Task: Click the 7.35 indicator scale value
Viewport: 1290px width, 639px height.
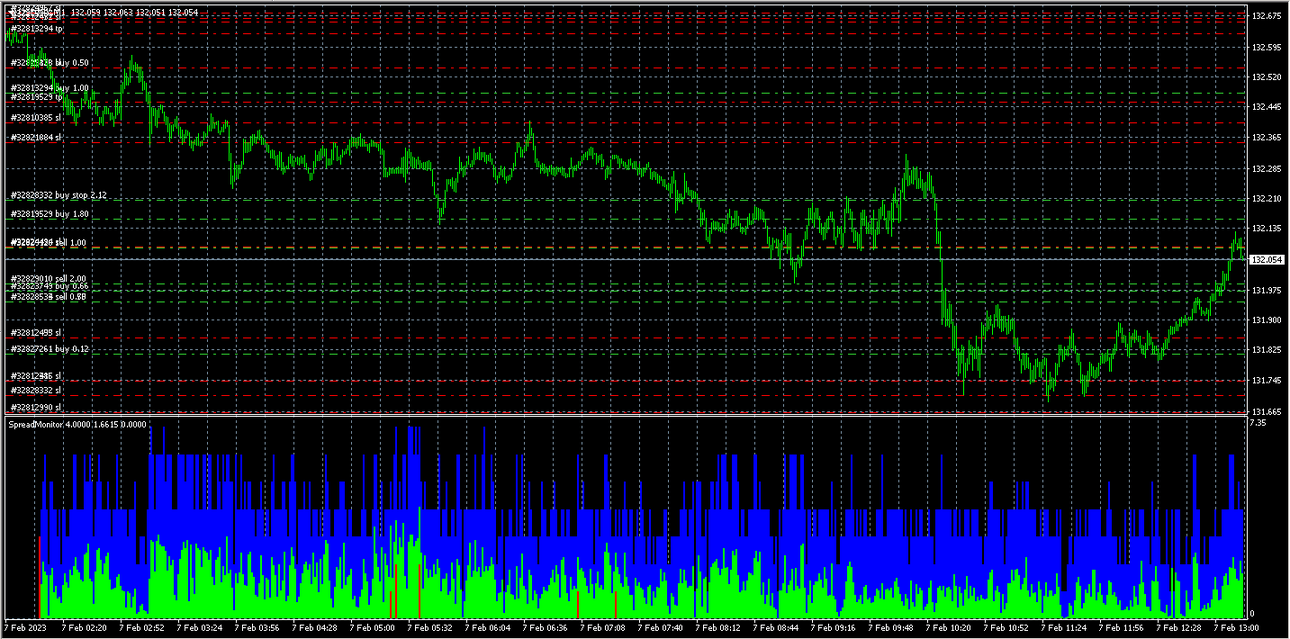Action: coord(1261,424)
